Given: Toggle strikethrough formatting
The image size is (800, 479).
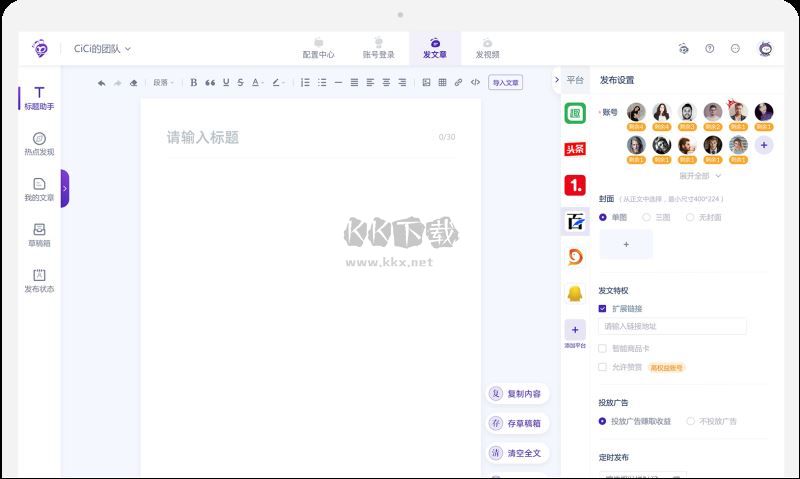Looking at the screenshot, I should tap(240, 82).
